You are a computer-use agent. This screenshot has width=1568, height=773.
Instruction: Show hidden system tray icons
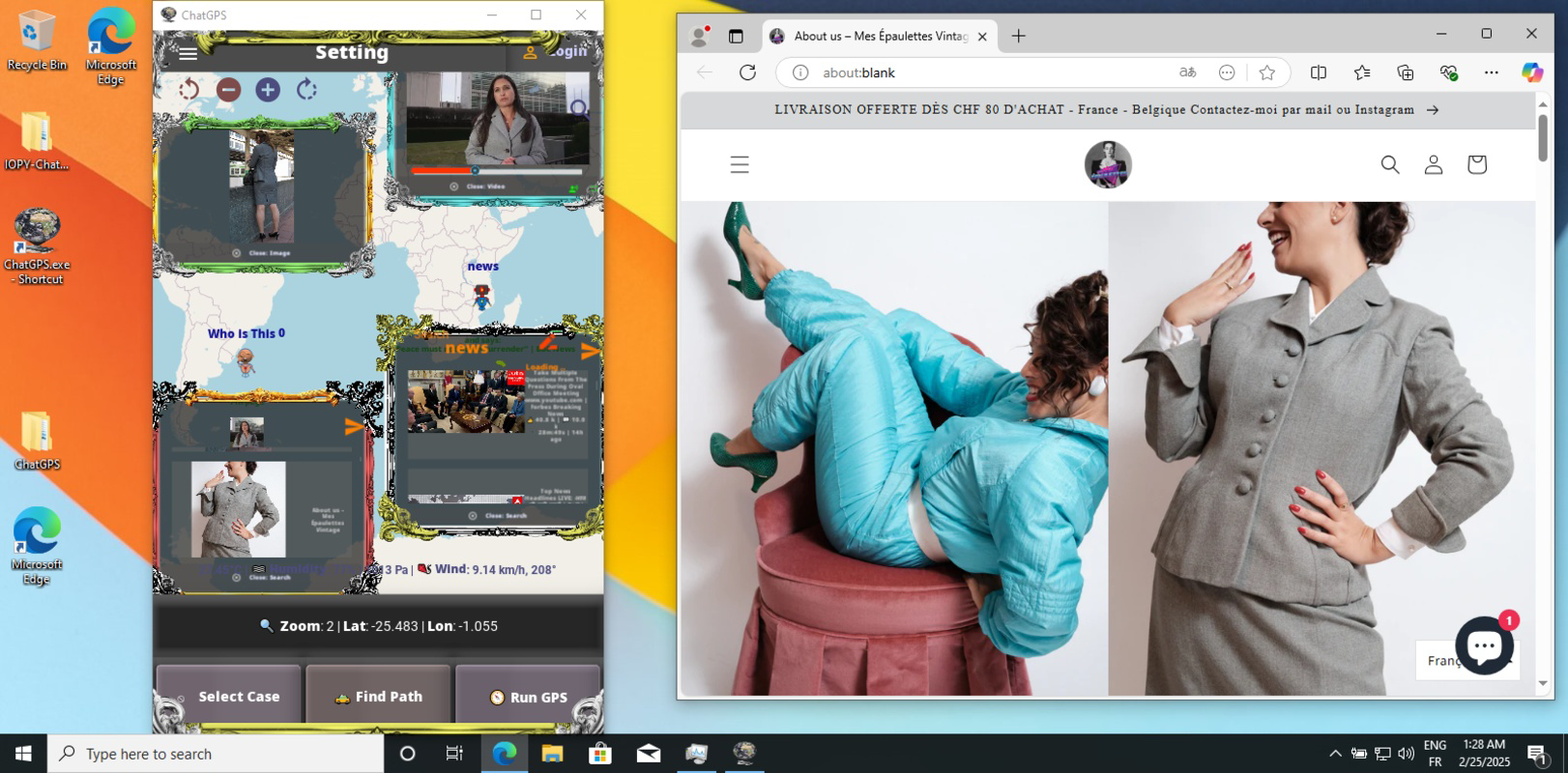1335,754
